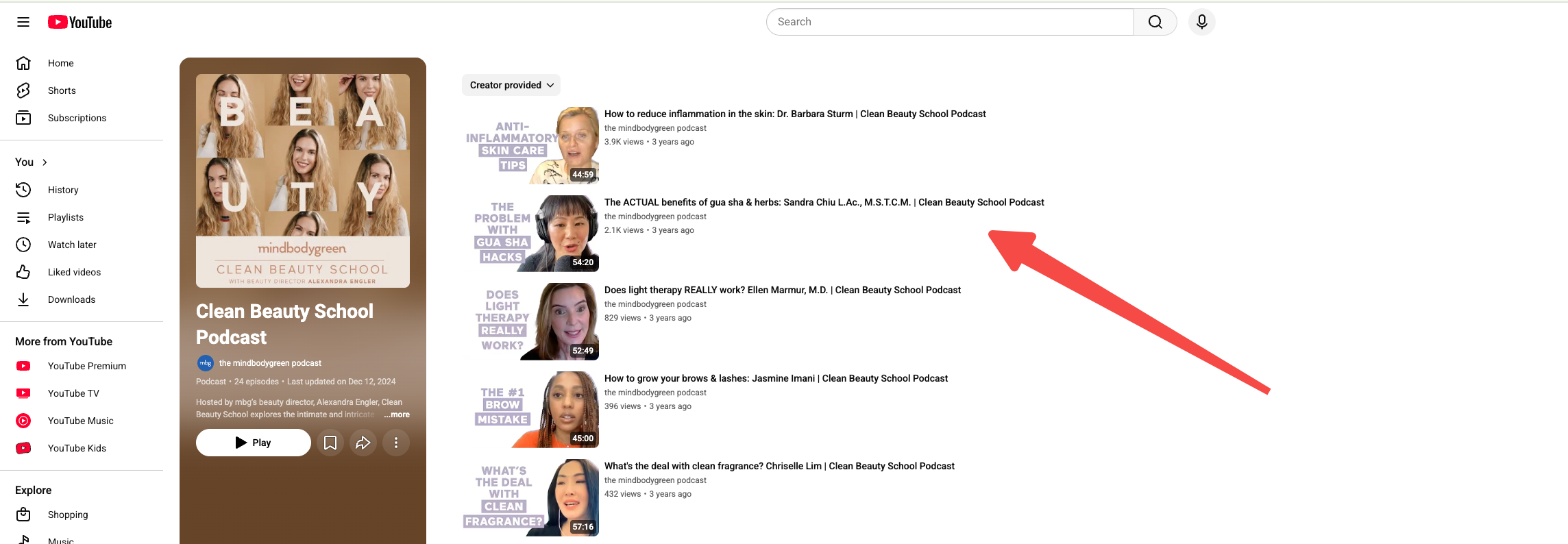Open the light therapy Ellen Marmur episode title

tap(783, 290)
